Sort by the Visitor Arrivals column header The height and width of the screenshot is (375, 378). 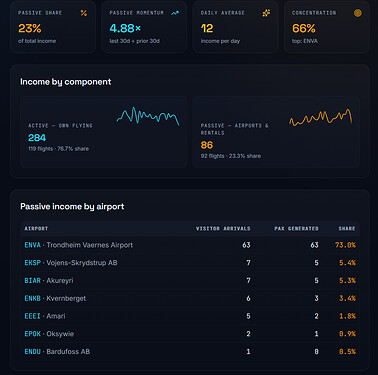tap(223, 228)
